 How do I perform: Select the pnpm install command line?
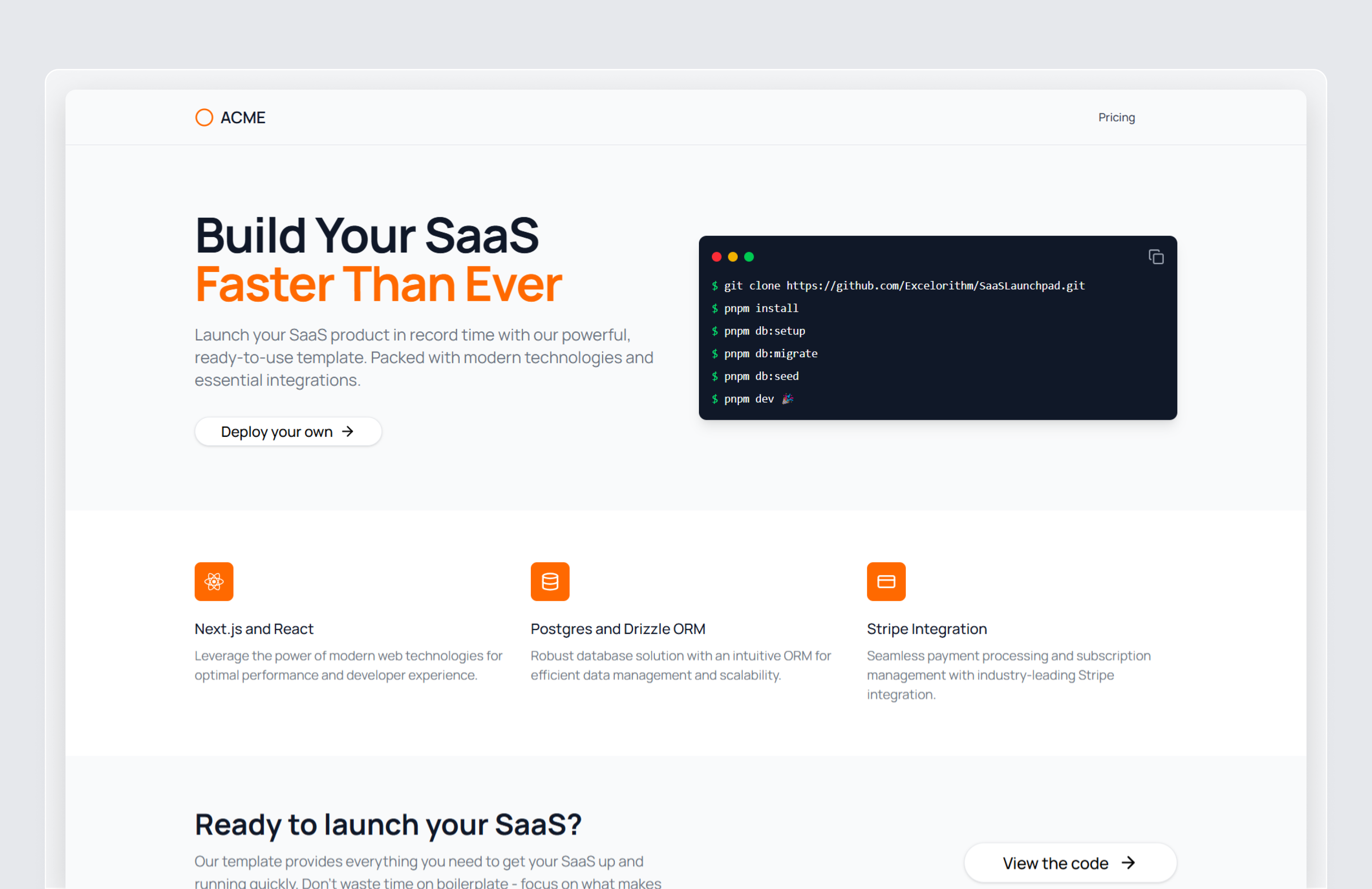coord(761,308)
